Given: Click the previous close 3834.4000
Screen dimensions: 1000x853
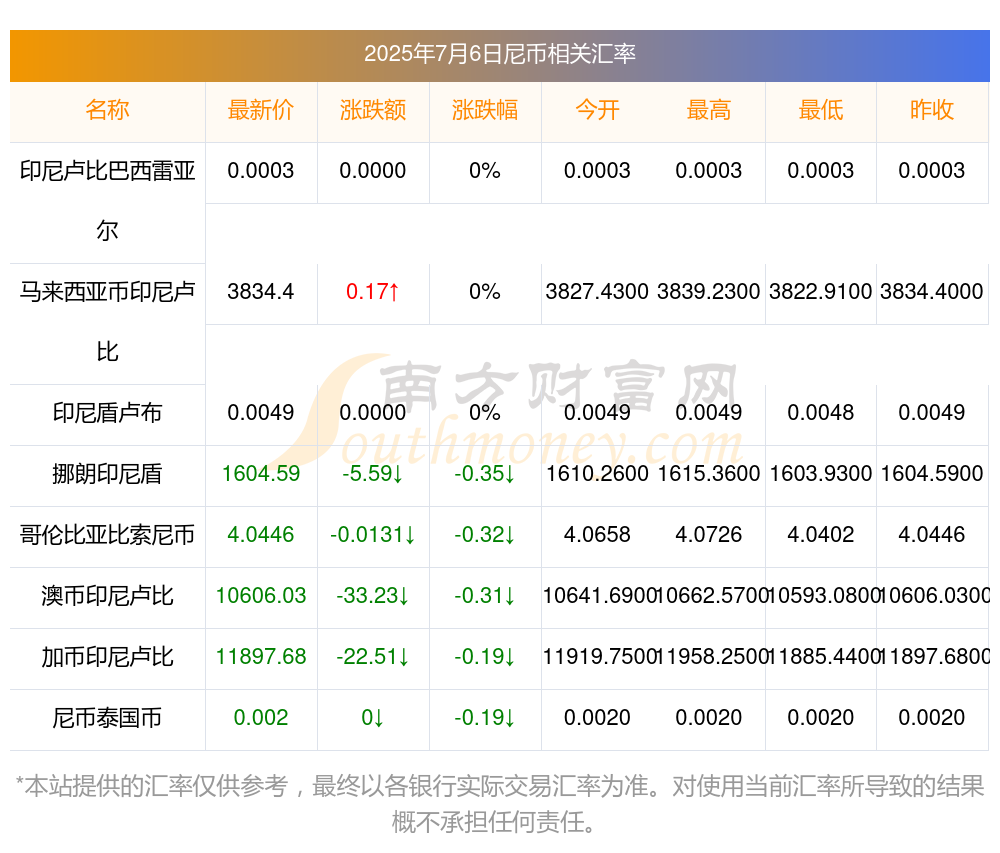Looking at the screenshot, I should 932,291.
